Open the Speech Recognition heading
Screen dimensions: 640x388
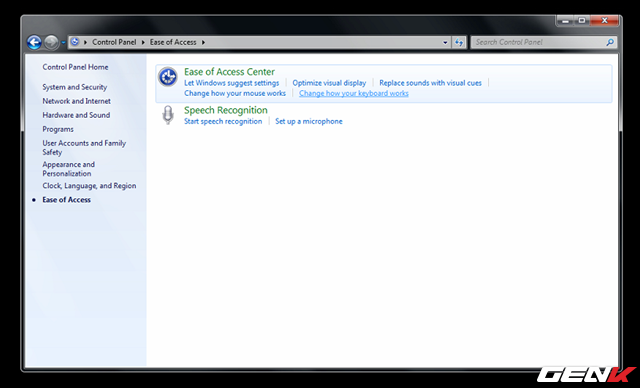(x=226, y=110)
